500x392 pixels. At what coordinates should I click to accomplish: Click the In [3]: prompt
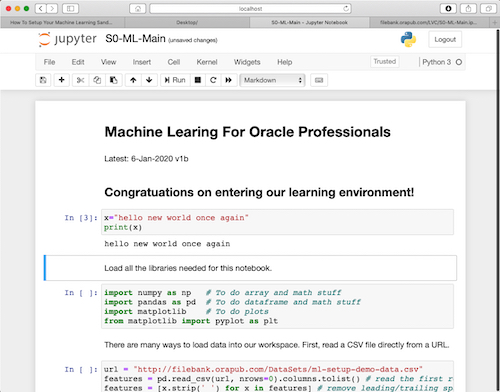pos(81,218)
